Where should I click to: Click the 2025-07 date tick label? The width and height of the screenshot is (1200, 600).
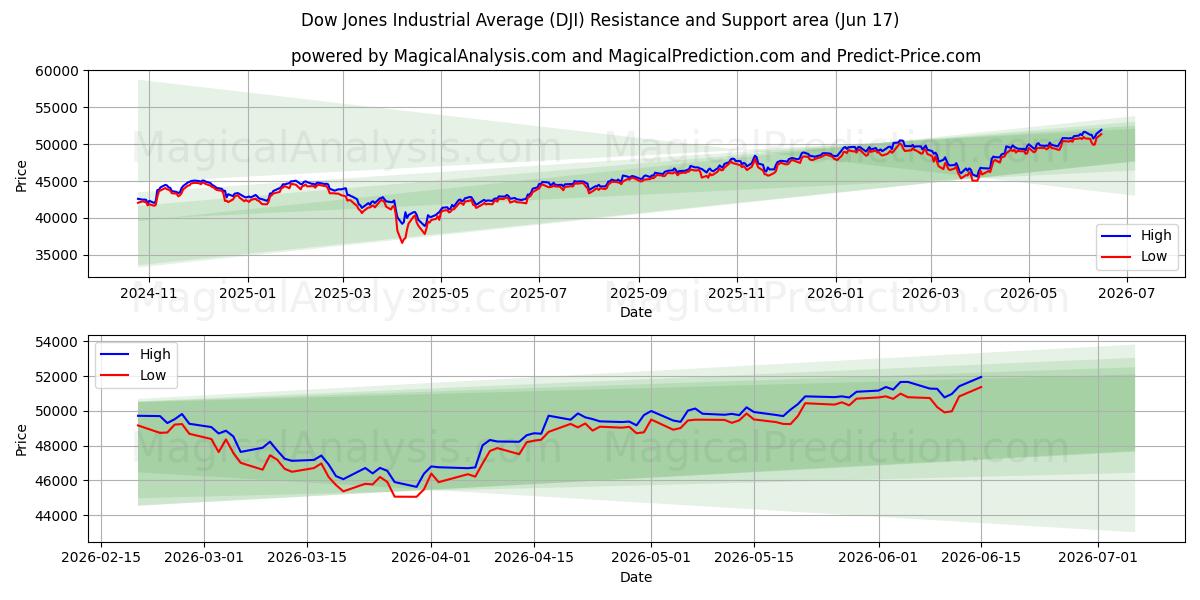click(x=539, y=293)
